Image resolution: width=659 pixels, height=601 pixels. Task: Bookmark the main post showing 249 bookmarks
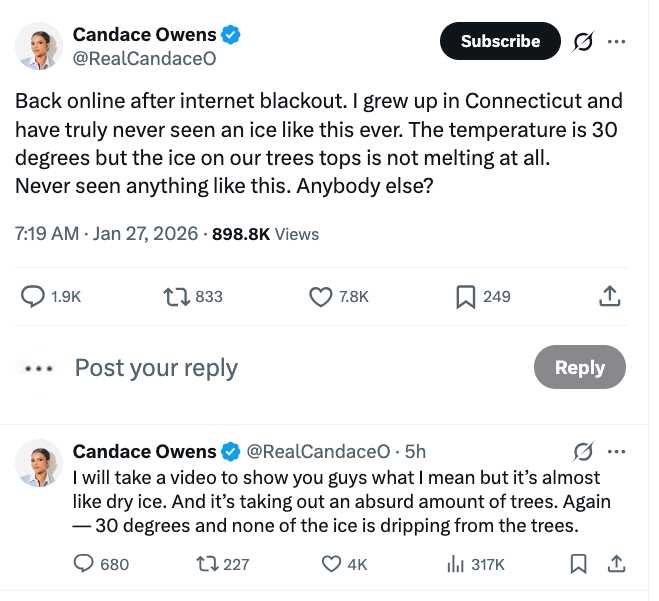coord(465,296)
